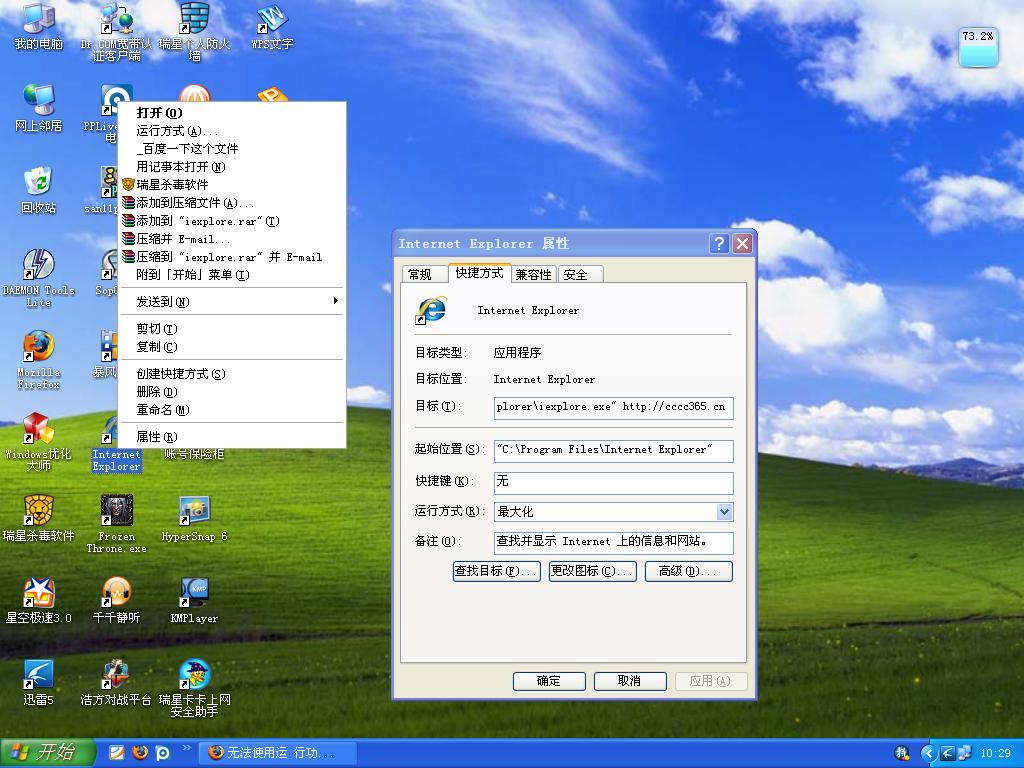
Task: Select the 千千静听 desktop icon
Action: [x=116, y=601]
